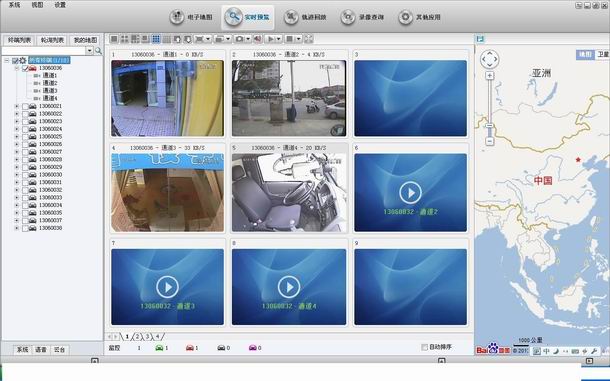Switch to sixteen-window grid layout

point(167,39)
